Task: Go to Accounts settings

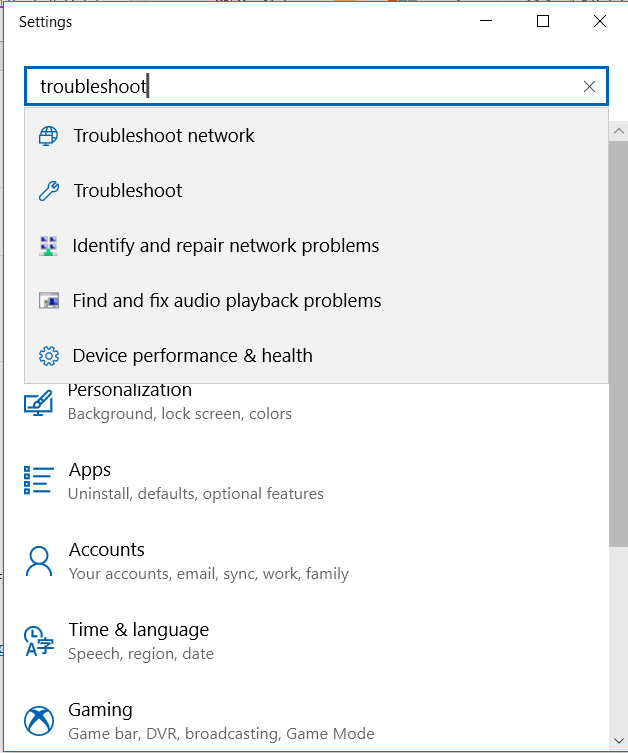Action: [x=186, y=561]
